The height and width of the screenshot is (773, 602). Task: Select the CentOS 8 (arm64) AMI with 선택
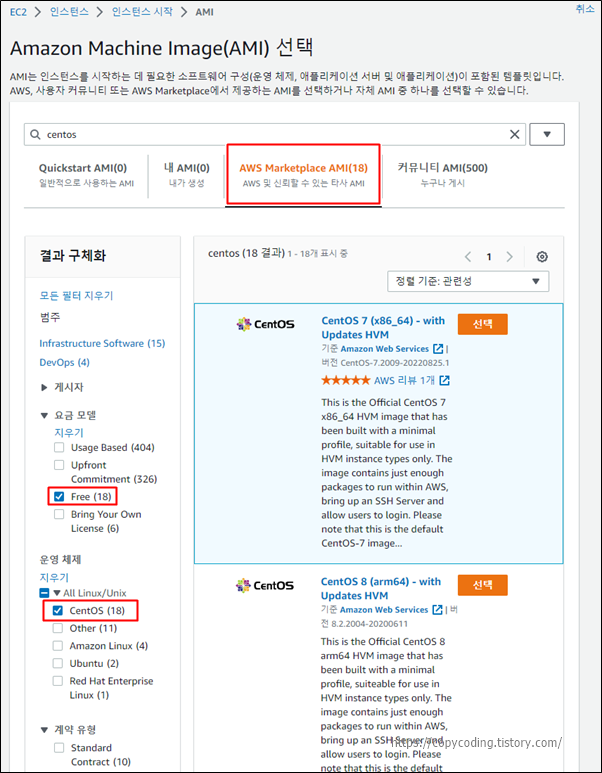click(x=483, y=585)
